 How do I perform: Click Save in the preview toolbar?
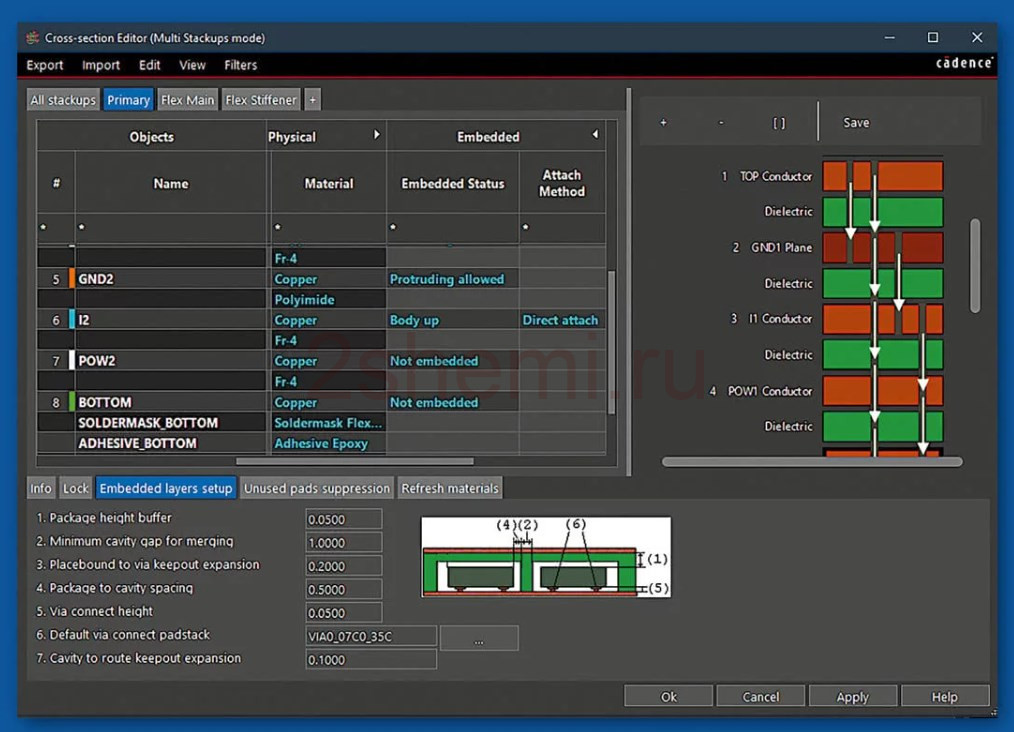coord(856,122)
